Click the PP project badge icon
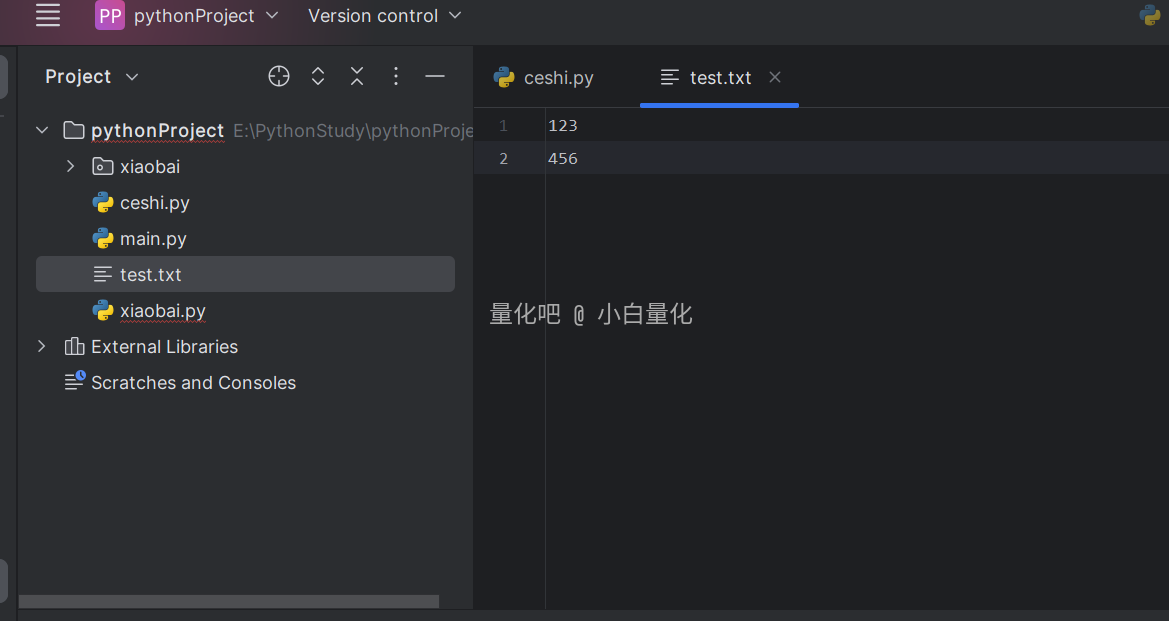 click(110, 16)
